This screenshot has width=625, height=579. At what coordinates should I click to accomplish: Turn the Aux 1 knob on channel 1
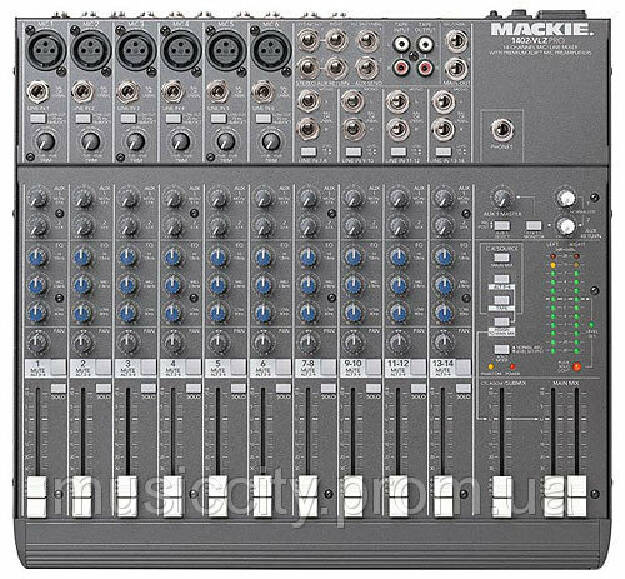point(39,198)
